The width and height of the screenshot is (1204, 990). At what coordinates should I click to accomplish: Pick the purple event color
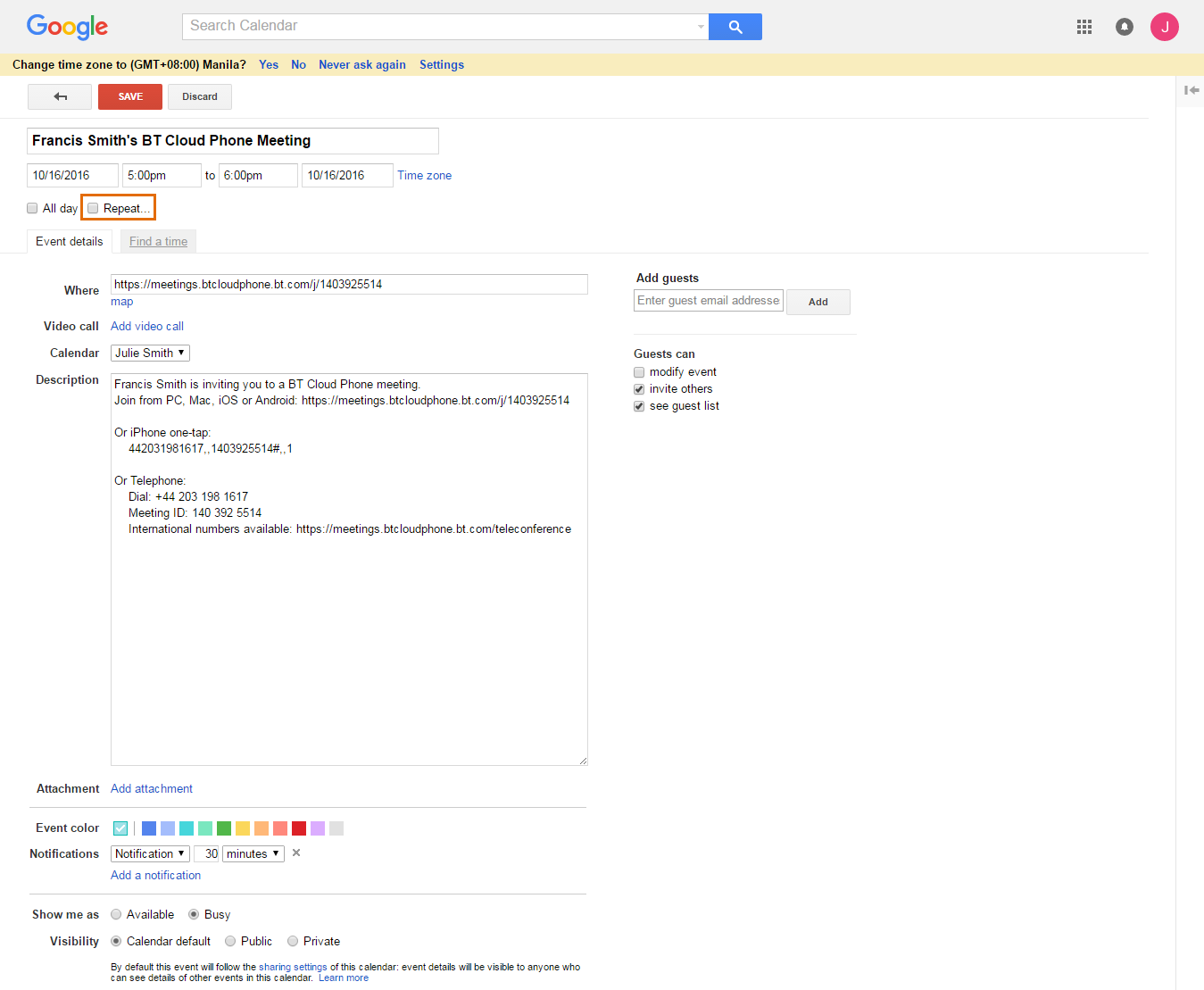click(x=318, y=828)
